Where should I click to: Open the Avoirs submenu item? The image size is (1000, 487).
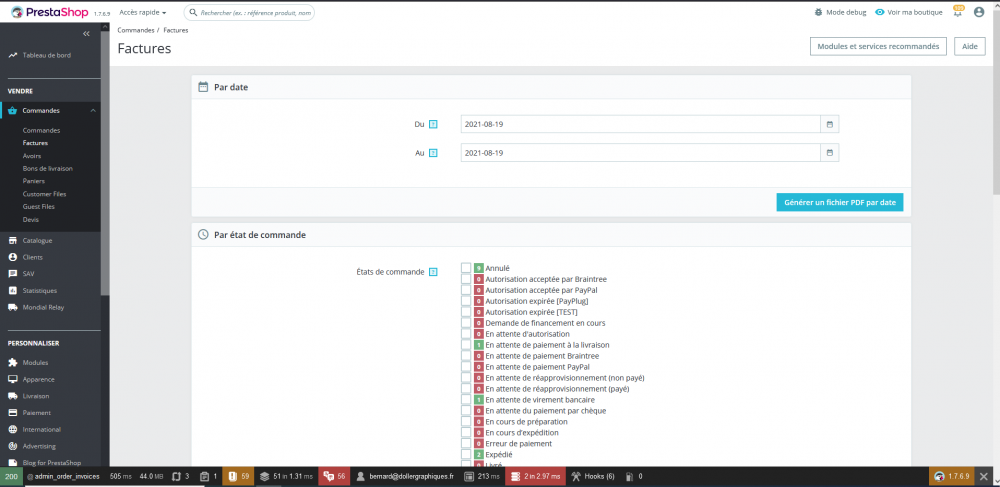(32, 156)
